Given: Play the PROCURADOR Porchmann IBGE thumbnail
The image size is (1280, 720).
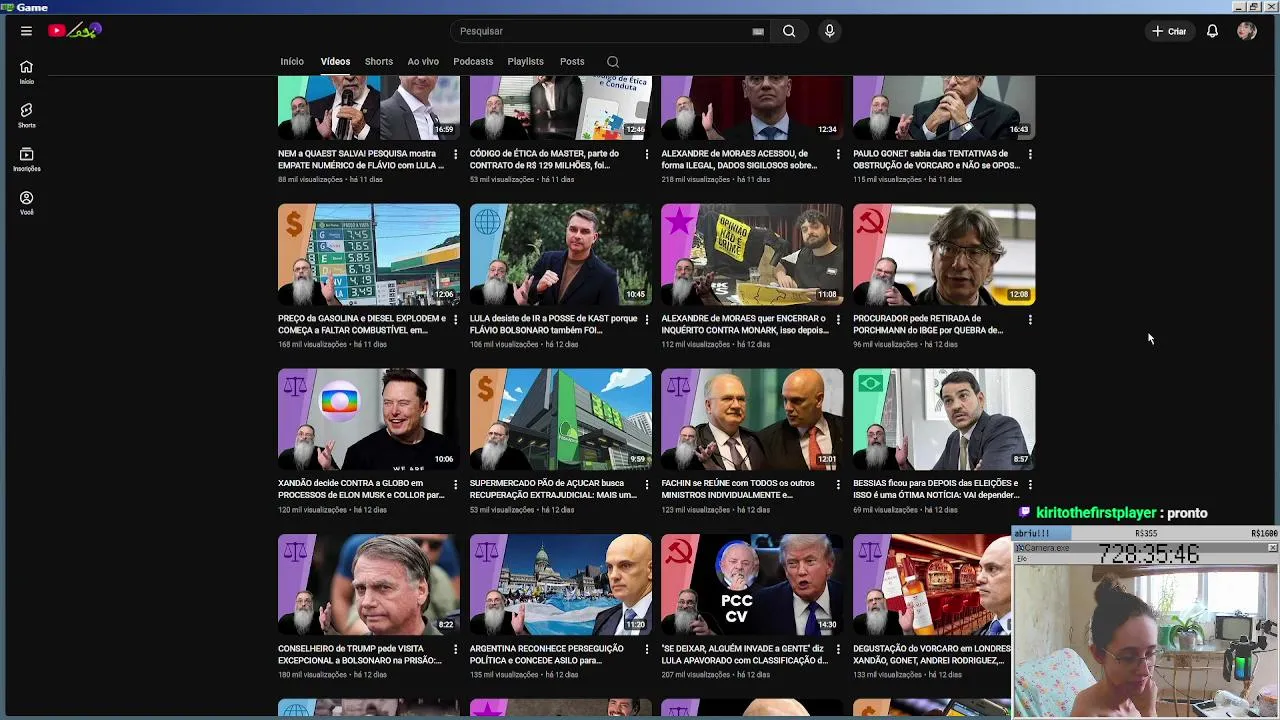Looking at the screenshot, I should tap(944, 255).
